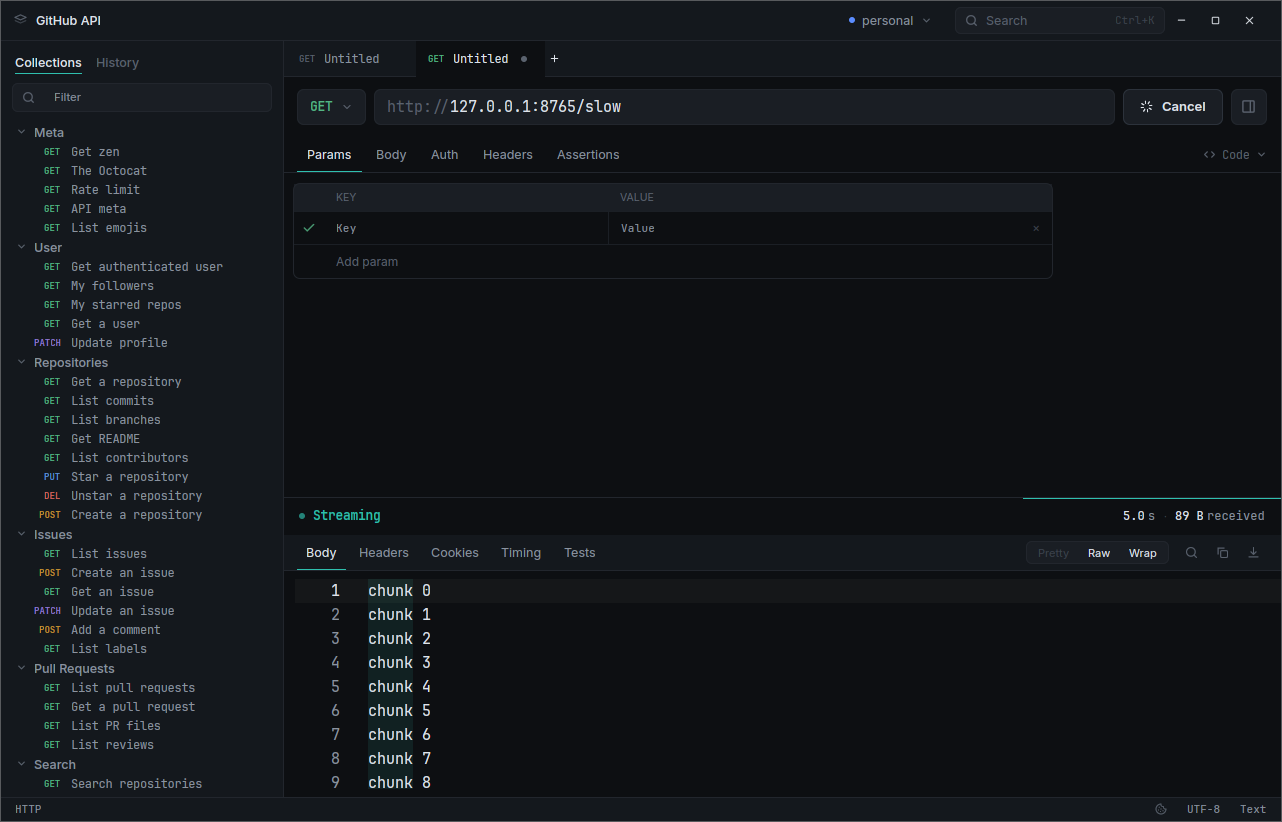Select the Params tab

coord(329,155)
